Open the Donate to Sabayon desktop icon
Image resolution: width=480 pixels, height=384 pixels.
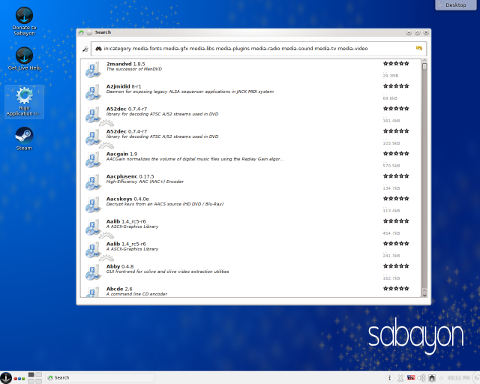point(24,21)
